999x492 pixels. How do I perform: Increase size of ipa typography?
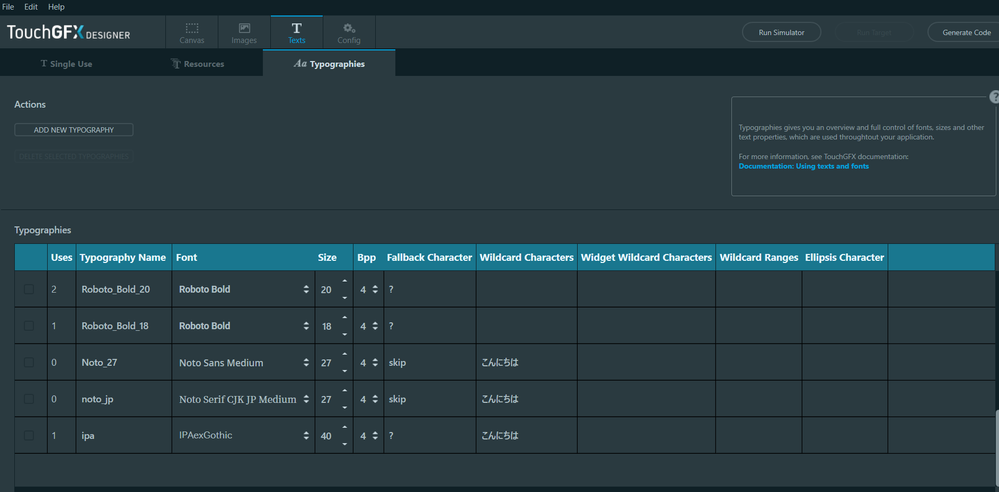(345, 427)
